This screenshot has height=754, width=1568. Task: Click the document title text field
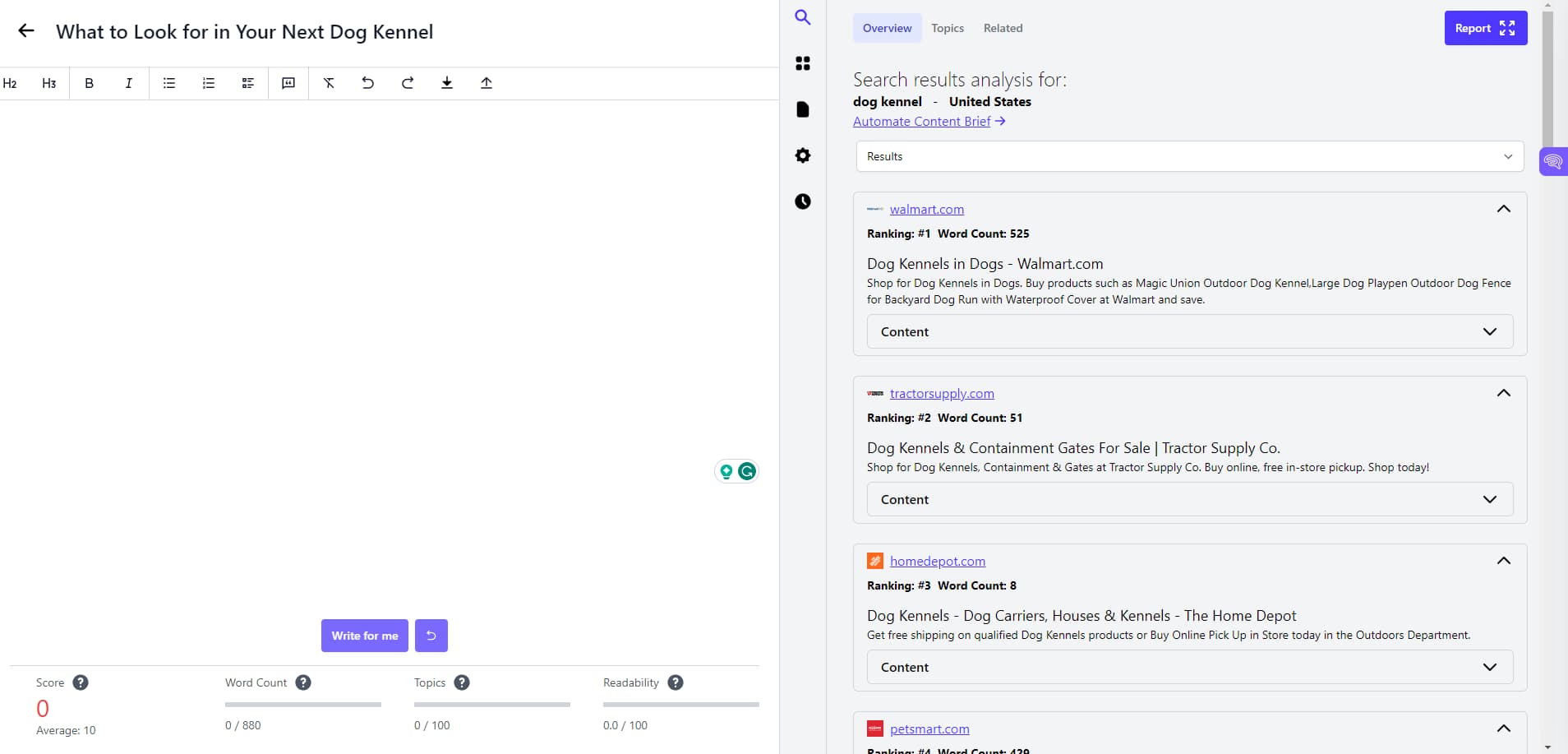244,32
